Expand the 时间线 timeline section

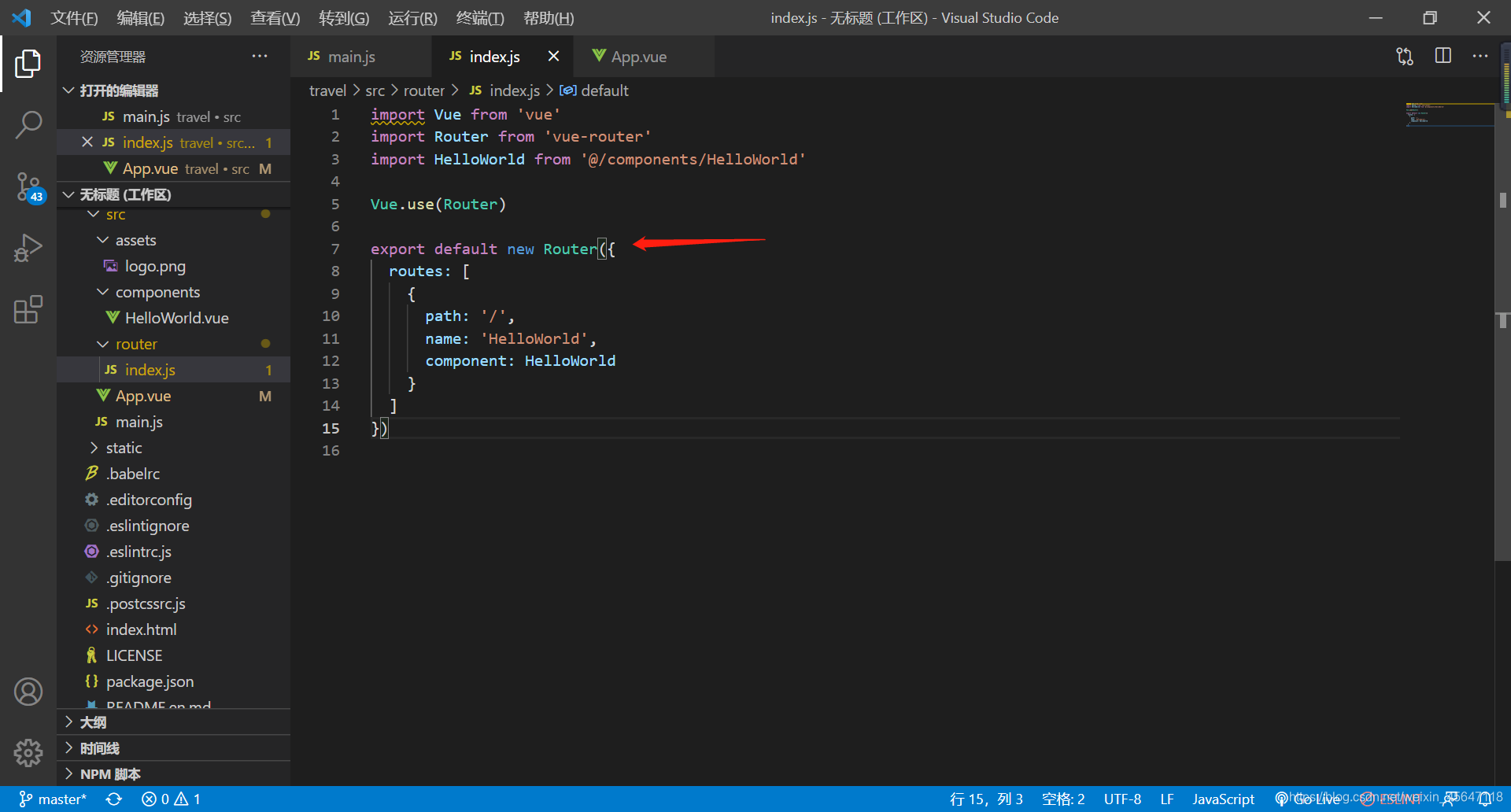pos(173,748)
